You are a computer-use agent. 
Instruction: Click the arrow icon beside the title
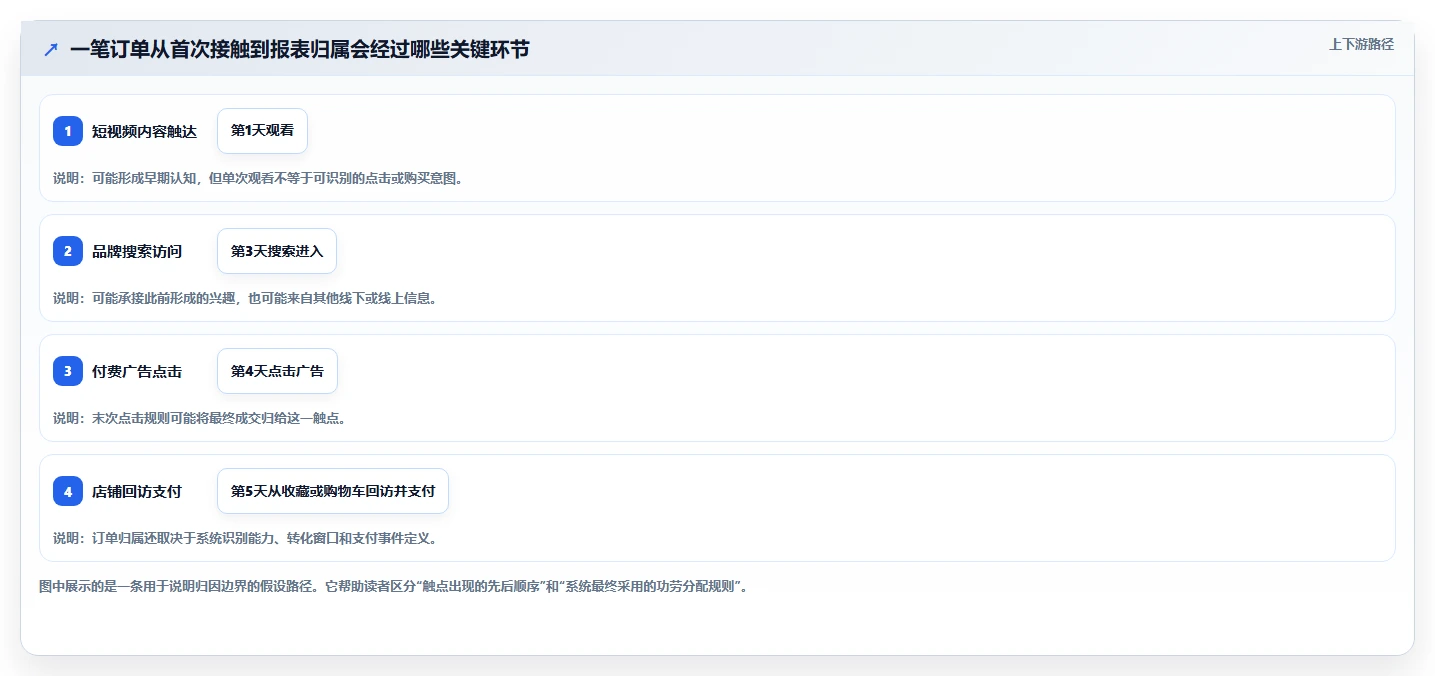pyautogui.click(x=51, y=50)
